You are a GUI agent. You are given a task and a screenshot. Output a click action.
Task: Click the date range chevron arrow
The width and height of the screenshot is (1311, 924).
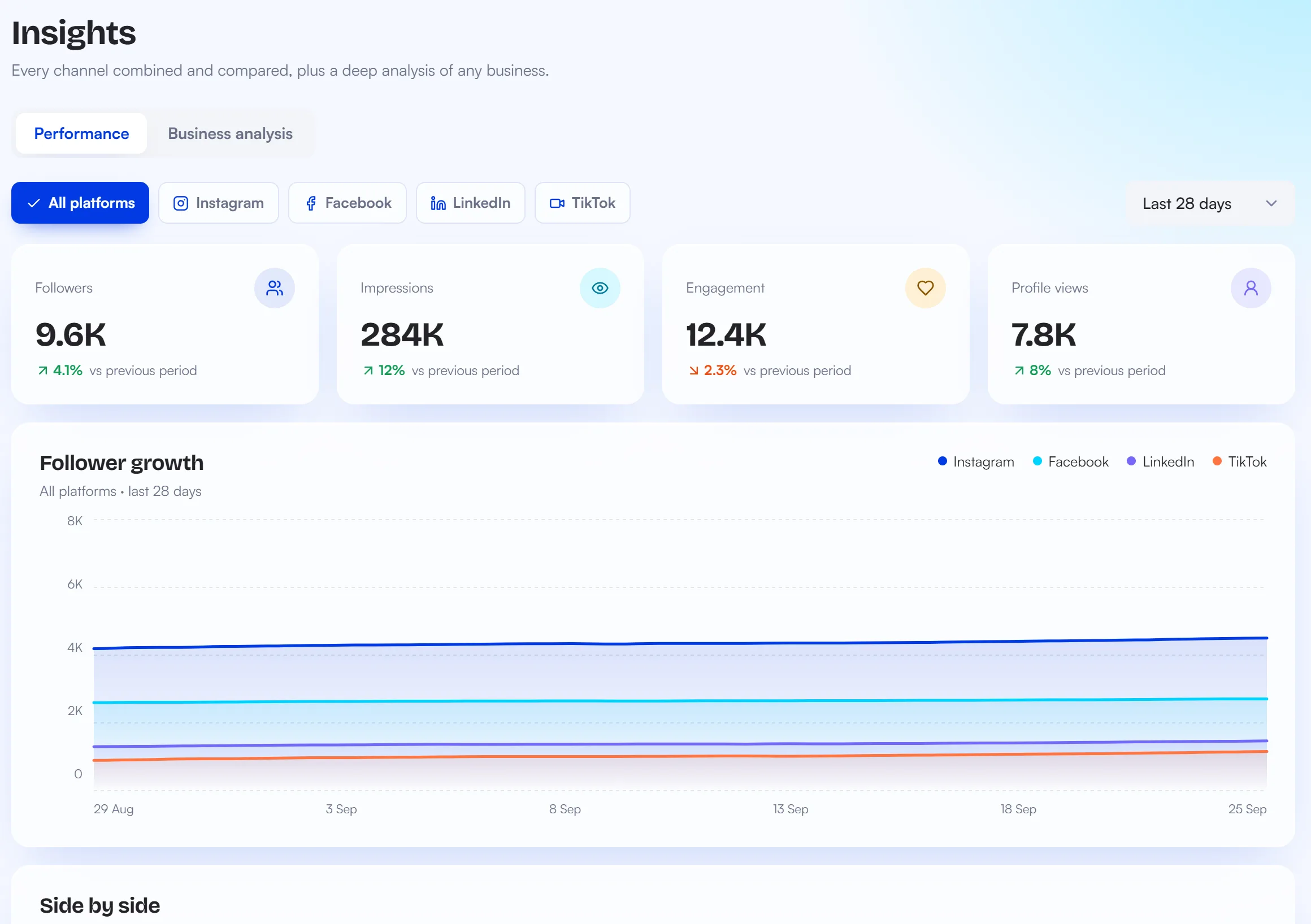pyautogui.click(x=1271, y=204)
